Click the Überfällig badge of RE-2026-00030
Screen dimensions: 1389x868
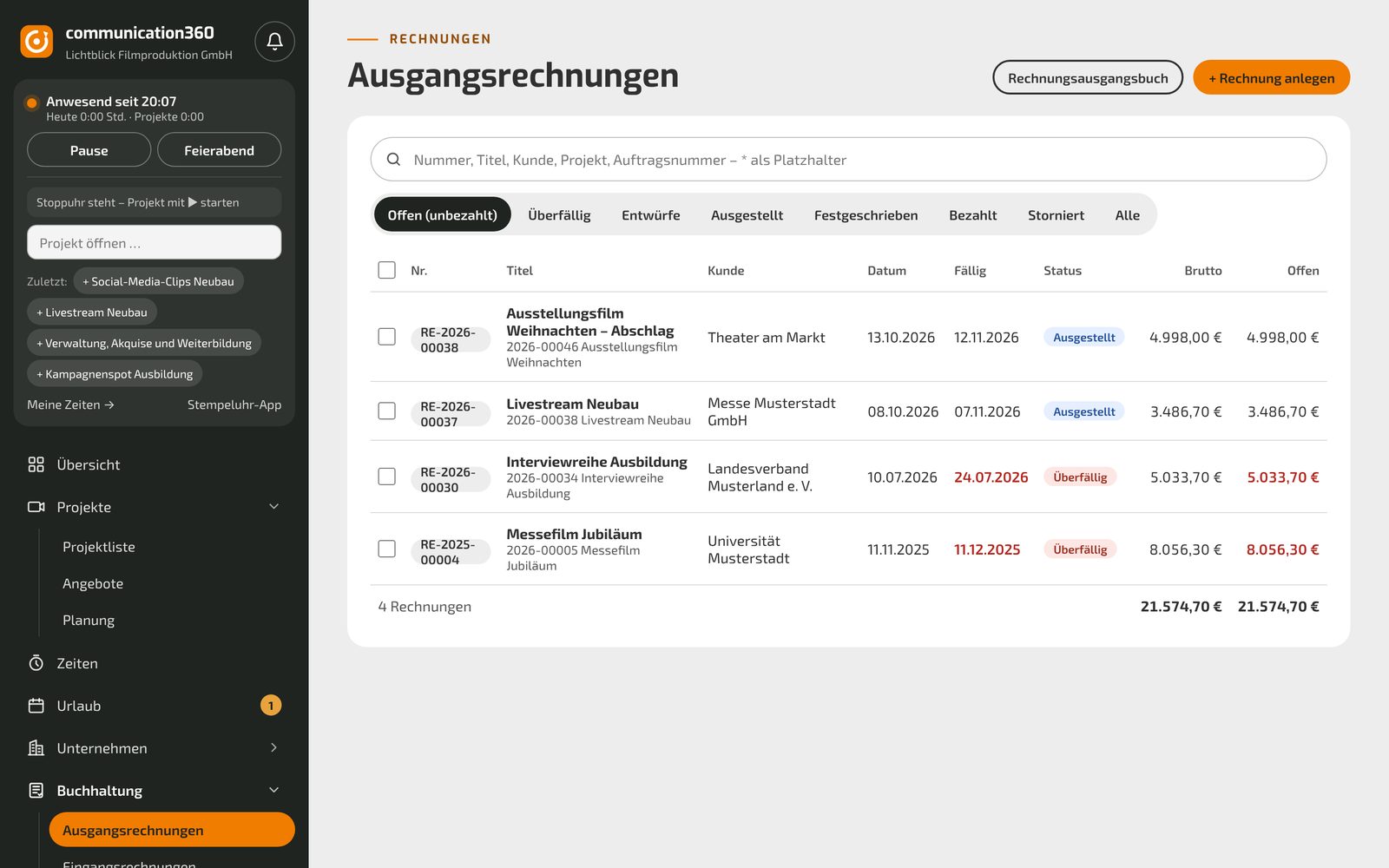(1080, 477)
